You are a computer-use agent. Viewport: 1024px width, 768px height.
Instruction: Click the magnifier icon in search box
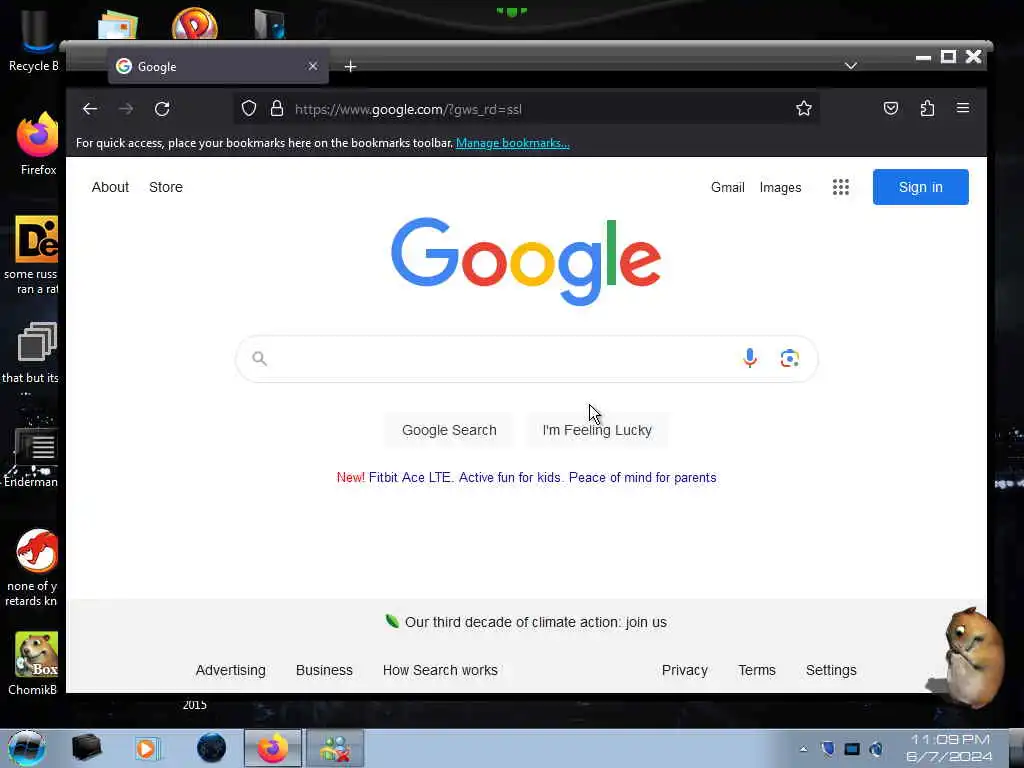259,359
